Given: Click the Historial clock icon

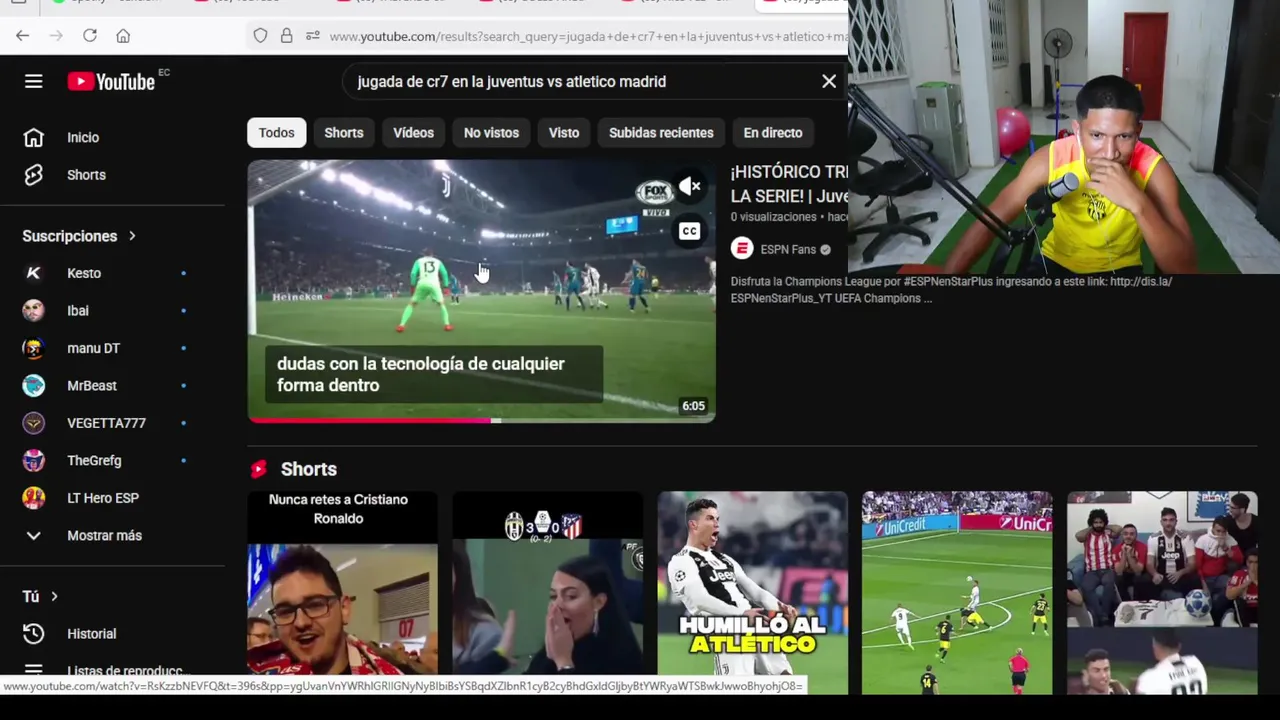Looking at the screenshot, I should tap(33, 634).
